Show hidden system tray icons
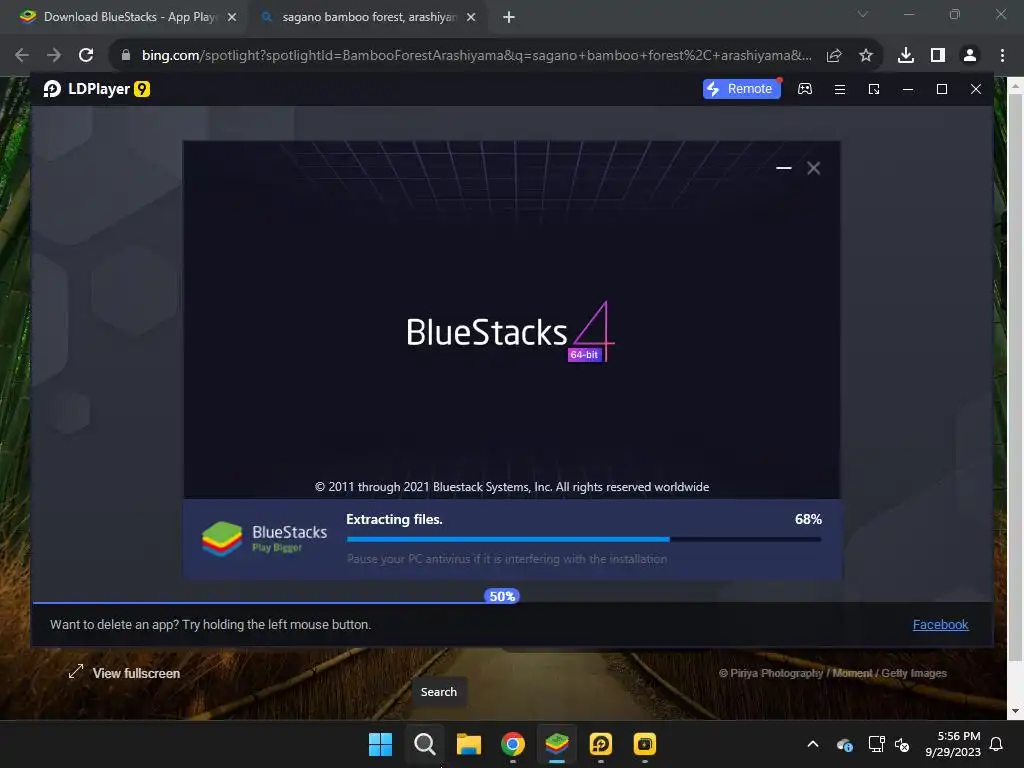1024x768 pixels. pyautogui.click(x=813, y=744)
